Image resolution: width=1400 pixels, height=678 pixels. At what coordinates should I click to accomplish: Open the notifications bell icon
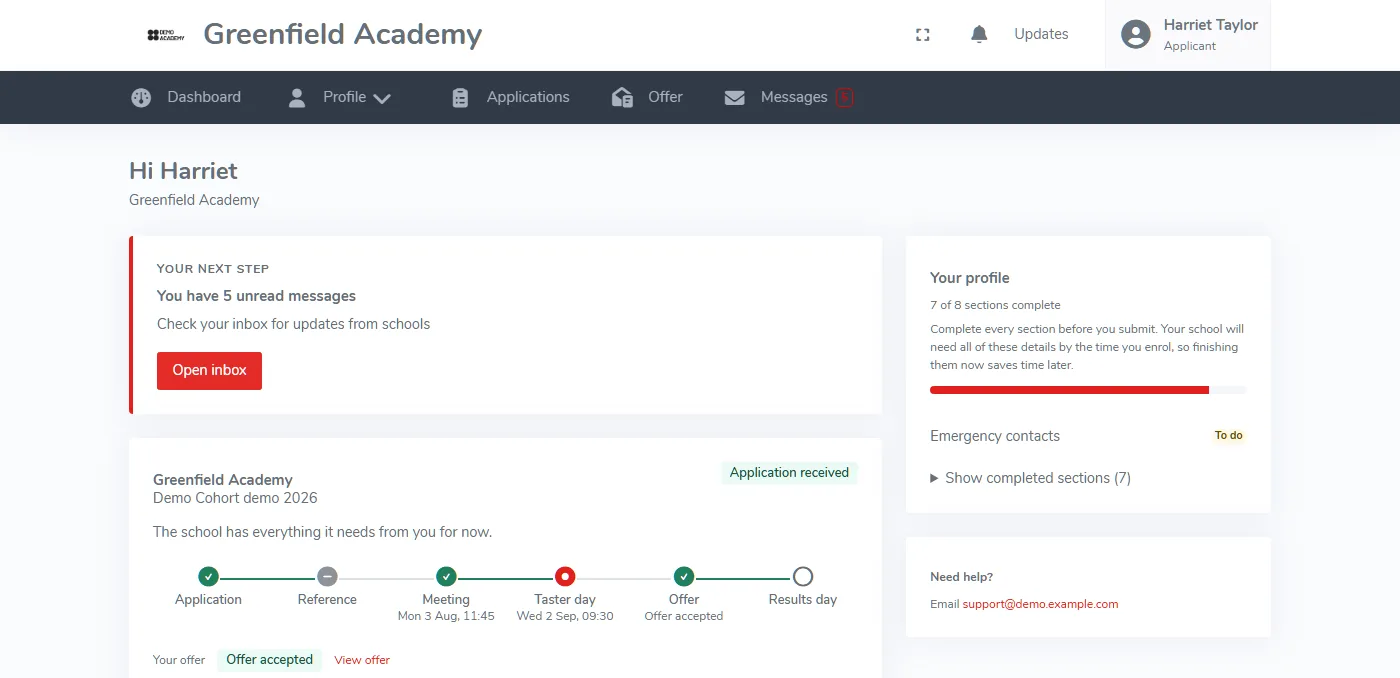click(x=979, y=34)
